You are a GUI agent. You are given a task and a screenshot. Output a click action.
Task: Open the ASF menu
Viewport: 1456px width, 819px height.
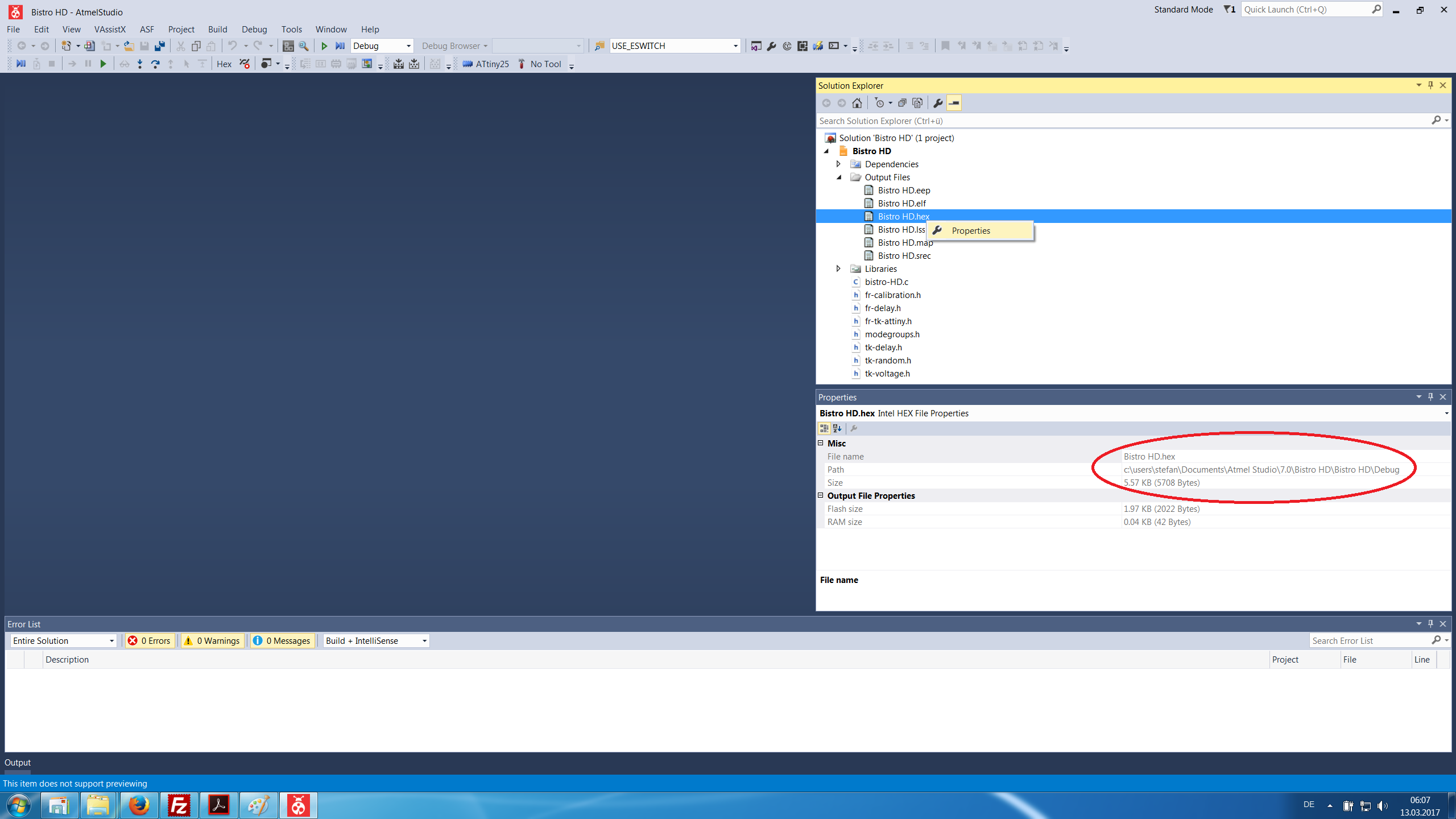(147, 30)
